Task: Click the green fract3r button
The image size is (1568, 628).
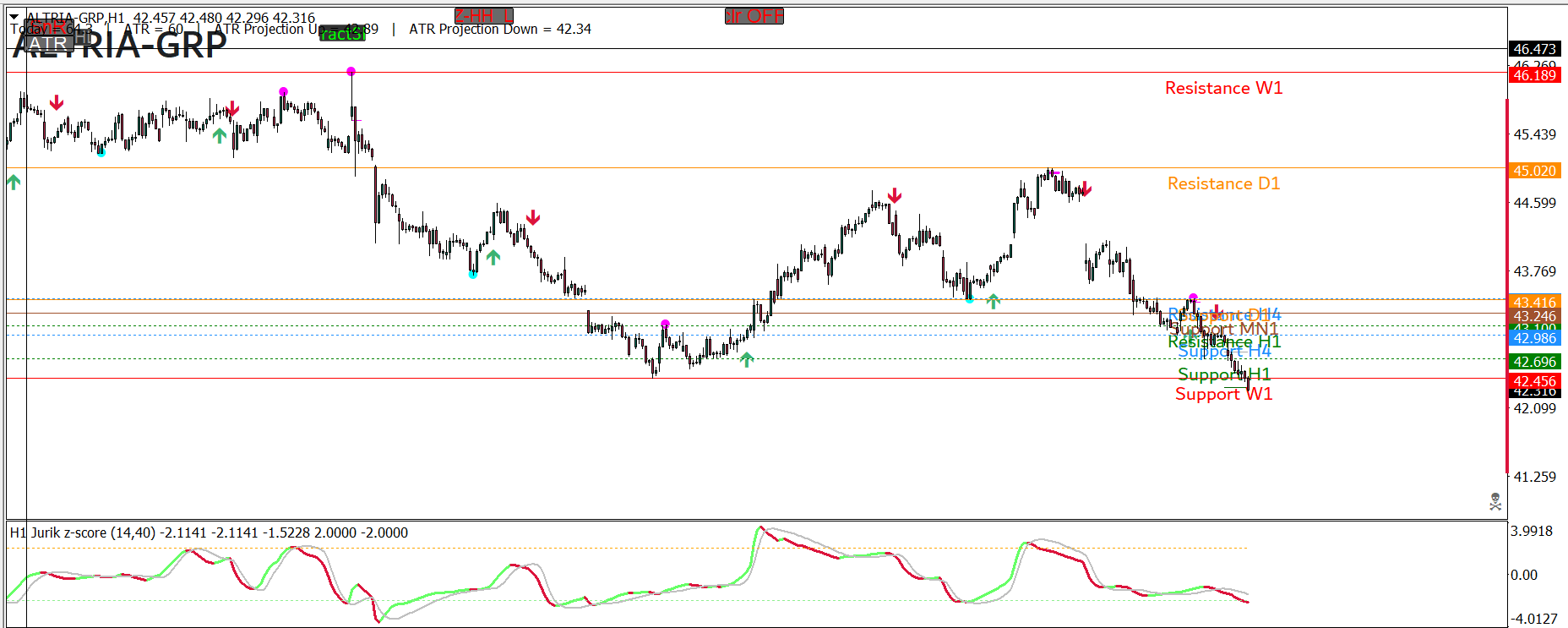Action: pyautogui.click(x=342, y=34)
